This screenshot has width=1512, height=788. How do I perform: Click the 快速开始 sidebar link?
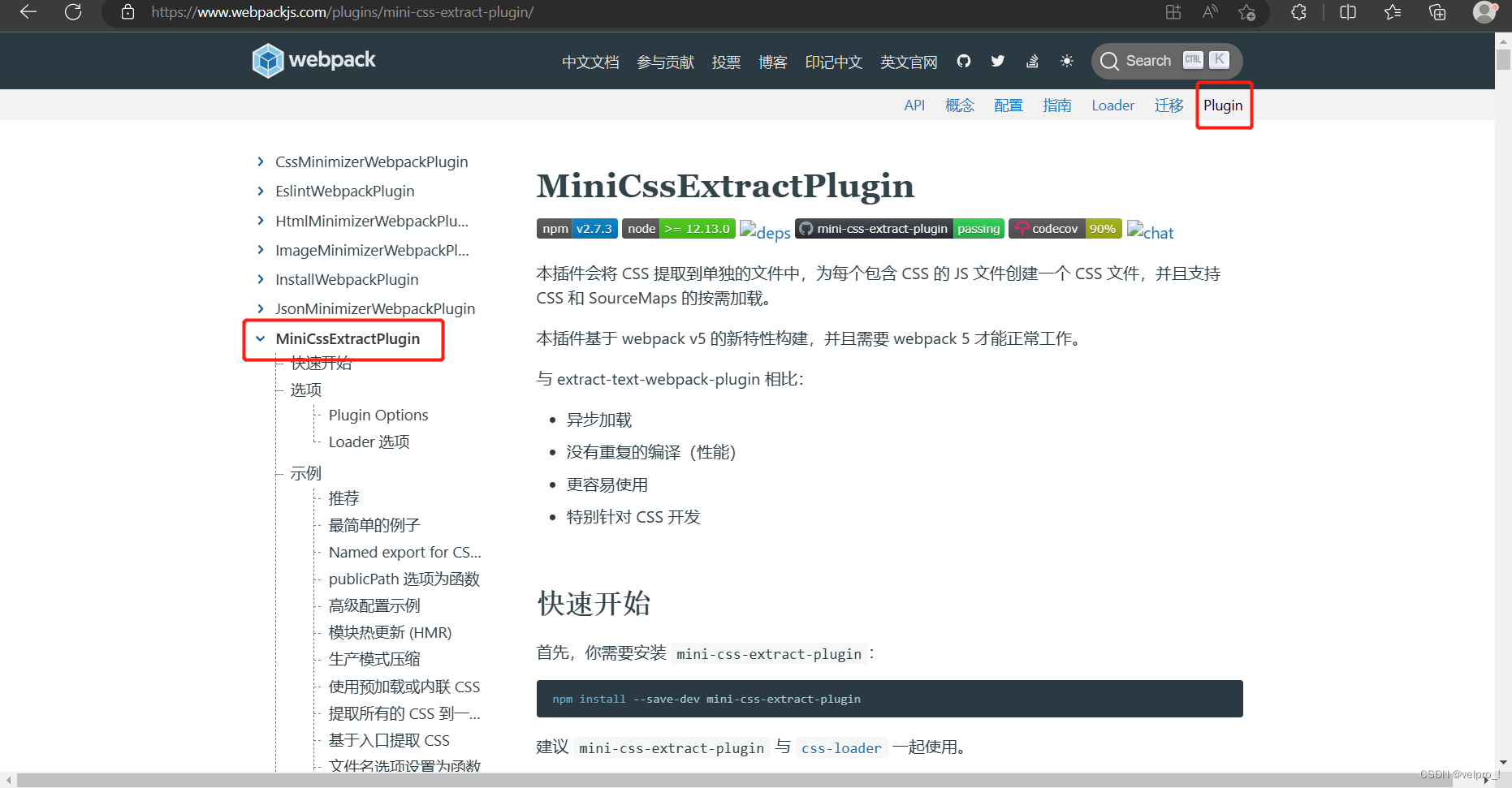coord(321,363)
